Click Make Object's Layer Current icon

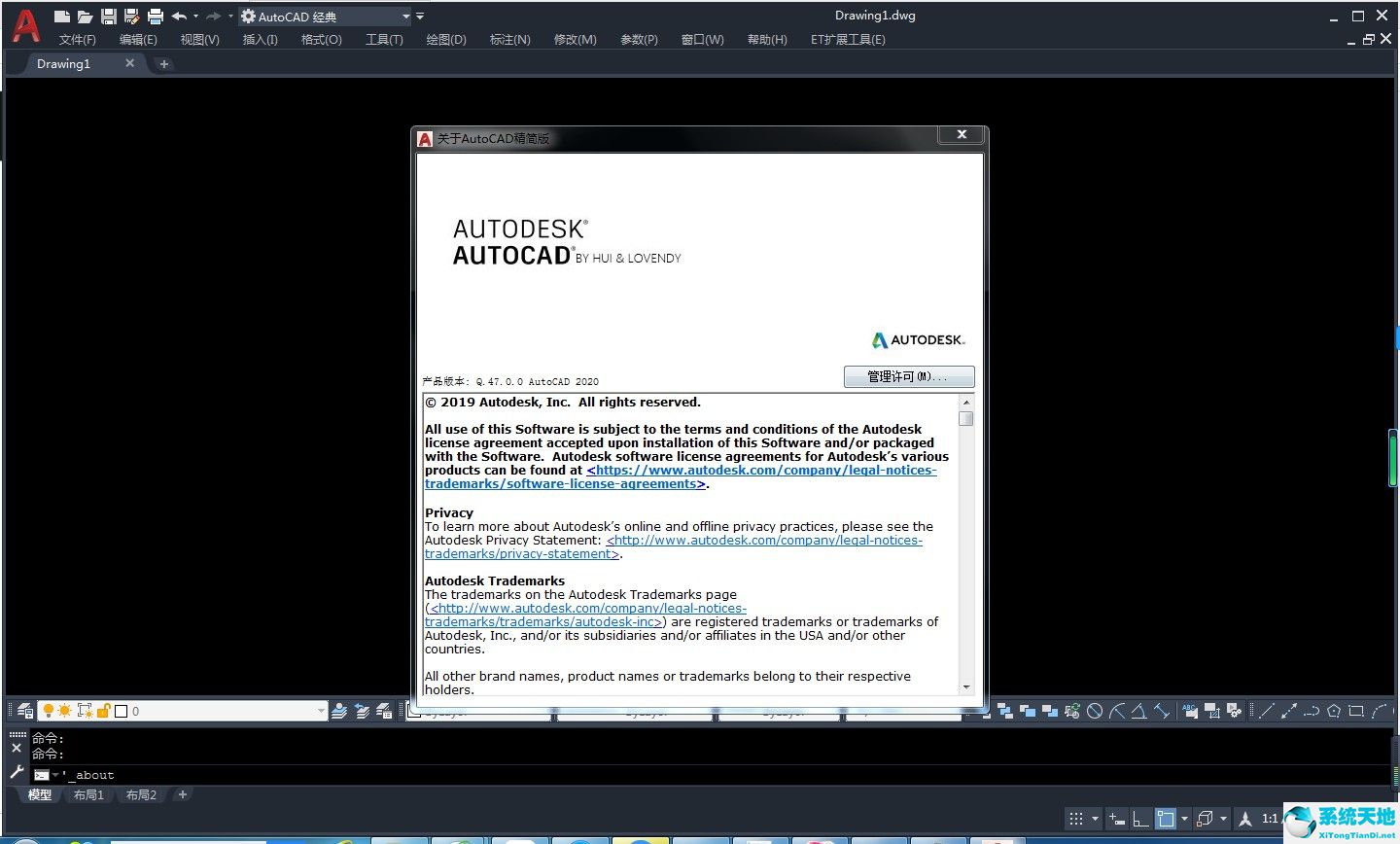[339, 711]
